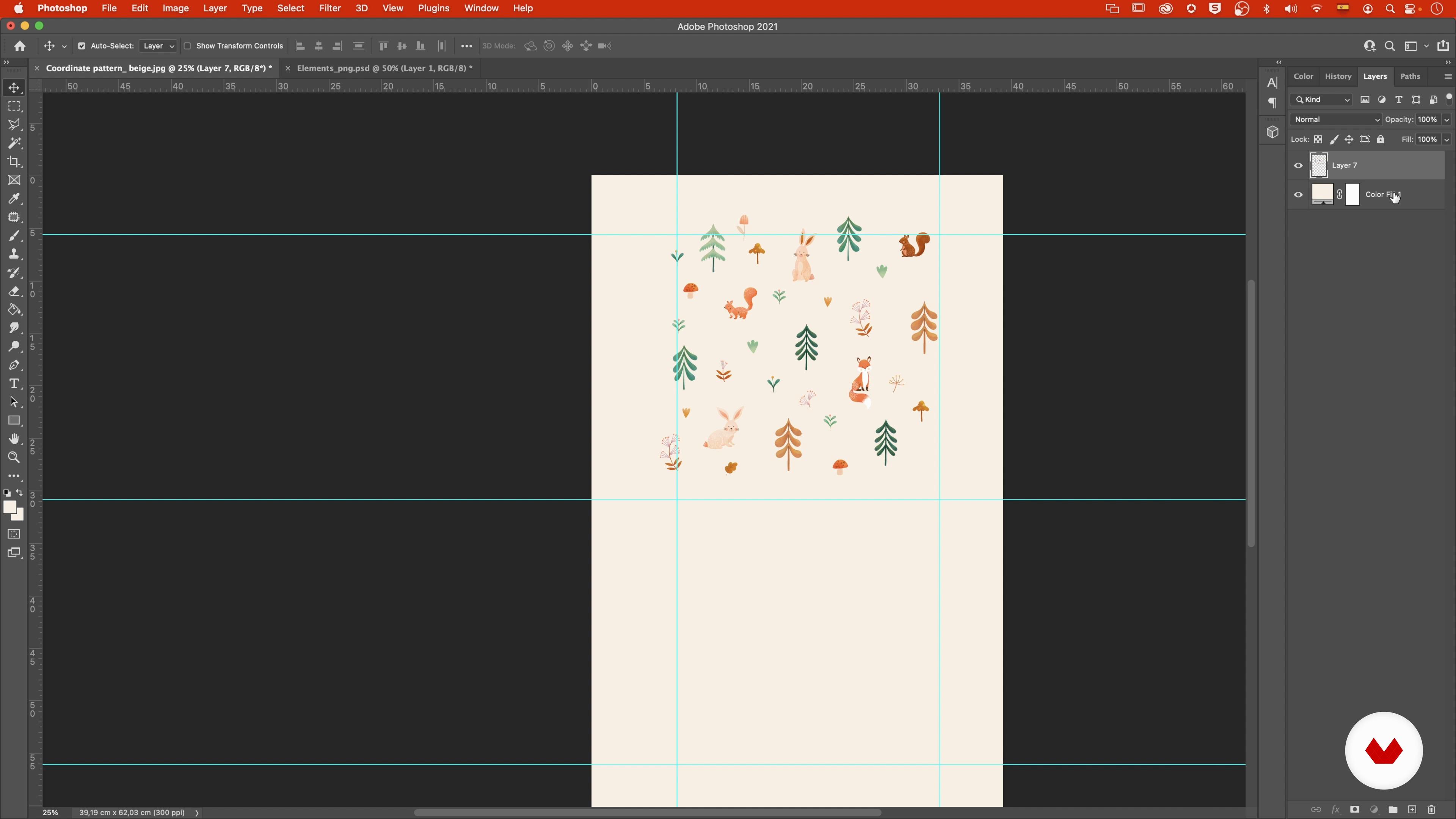The height and width of the screenshot is (819, 1456).
Task: Switch to the Paths tab
Action: tap(1410, 76)
